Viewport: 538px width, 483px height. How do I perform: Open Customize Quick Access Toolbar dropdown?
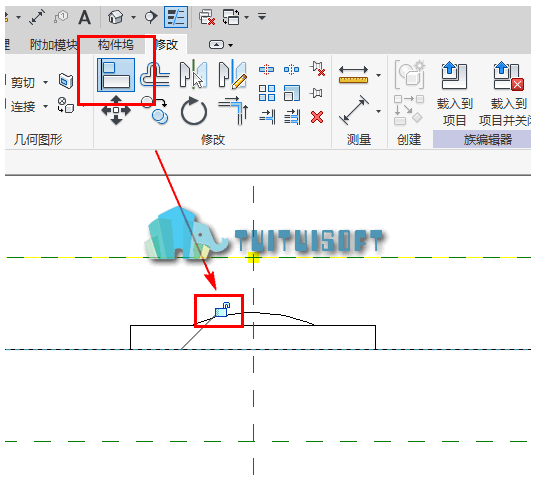pyautogui.click(x=262, y=16)
